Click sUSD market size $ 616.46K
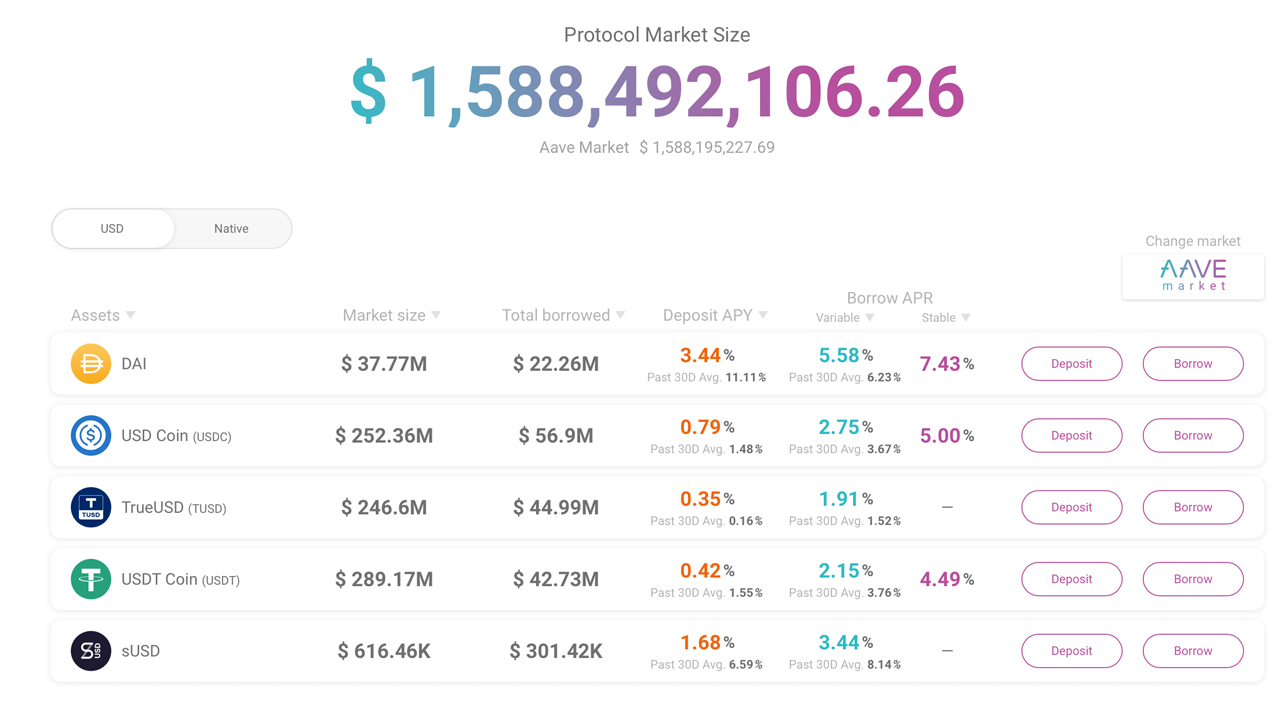The height and width of the screenshot is (720, 1280). coord(384,651)
